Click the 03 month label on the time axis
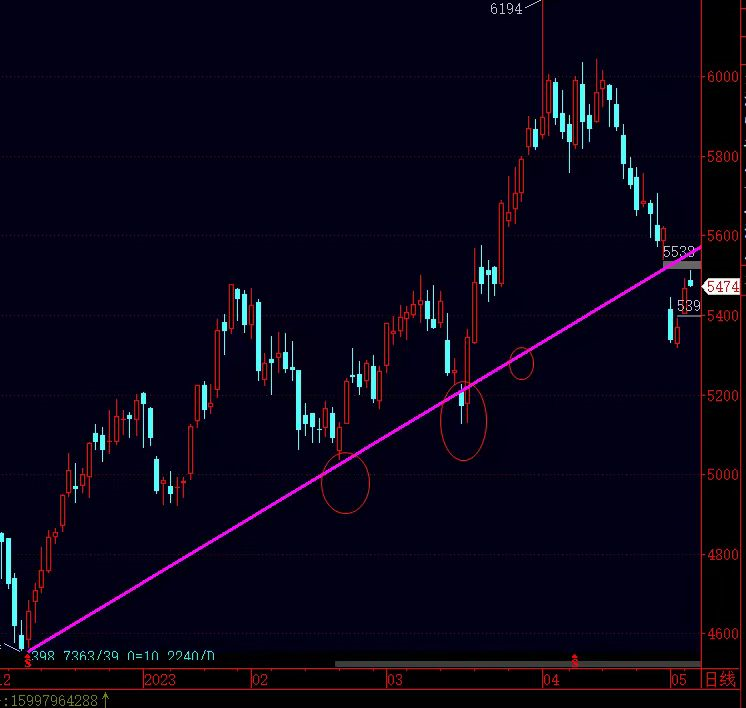Screen dimensions: 746x708 (394, 679)
